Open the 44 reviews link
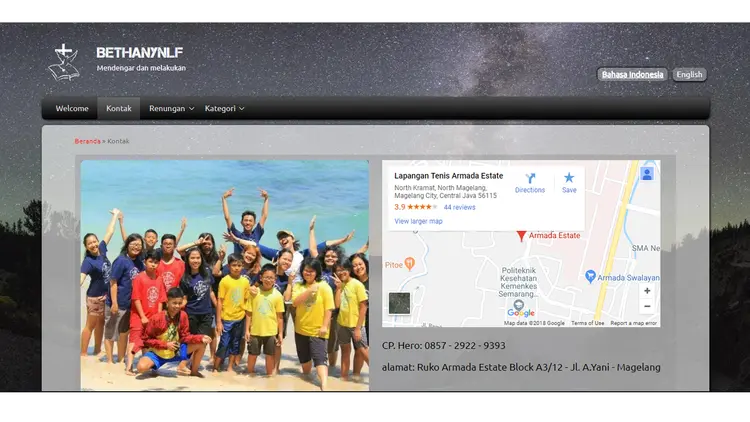Screen dimensions: 750x422 click(459, 207)
